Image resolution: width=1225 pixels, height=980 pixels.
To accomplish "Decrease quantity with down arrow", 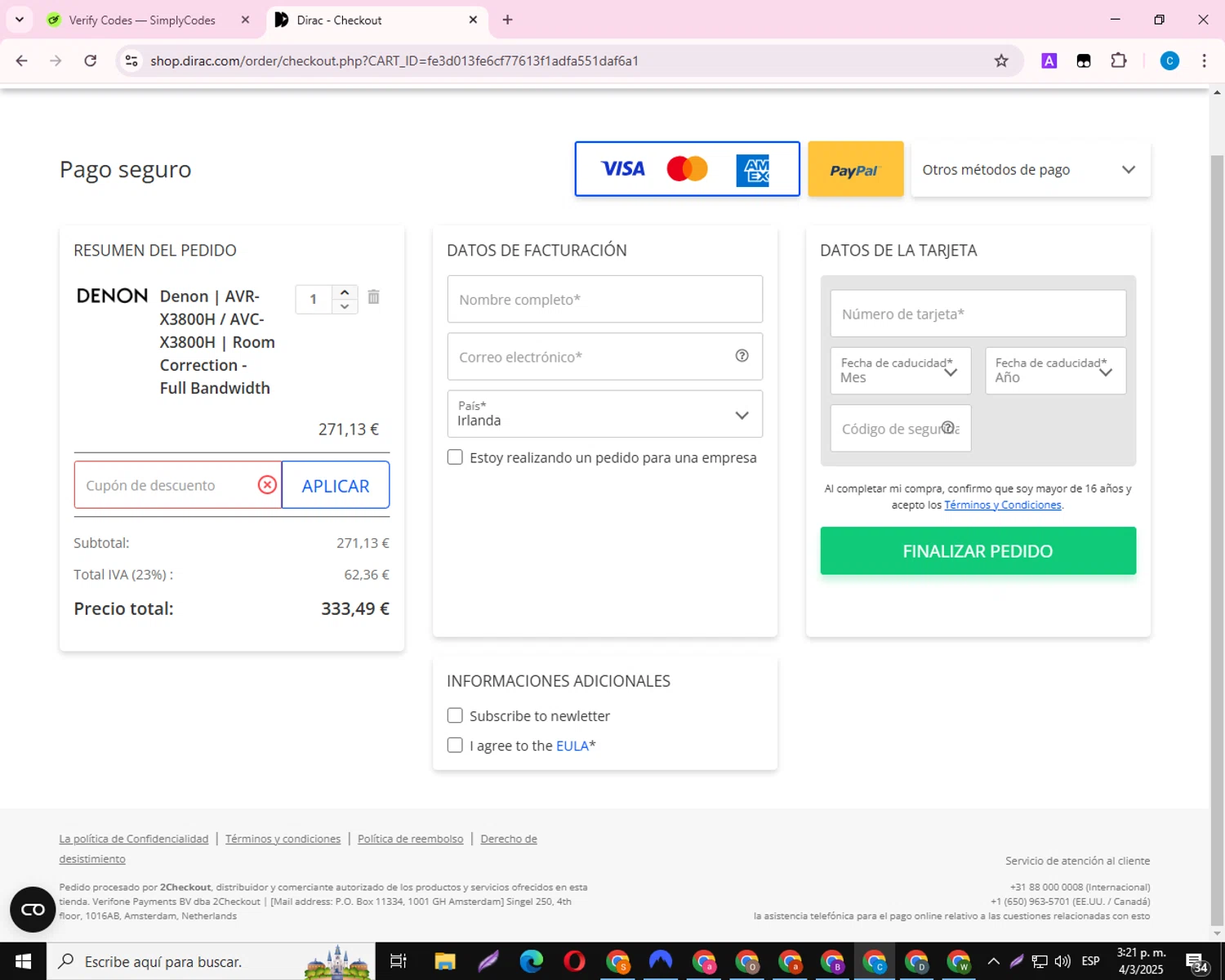I will 345,307.
